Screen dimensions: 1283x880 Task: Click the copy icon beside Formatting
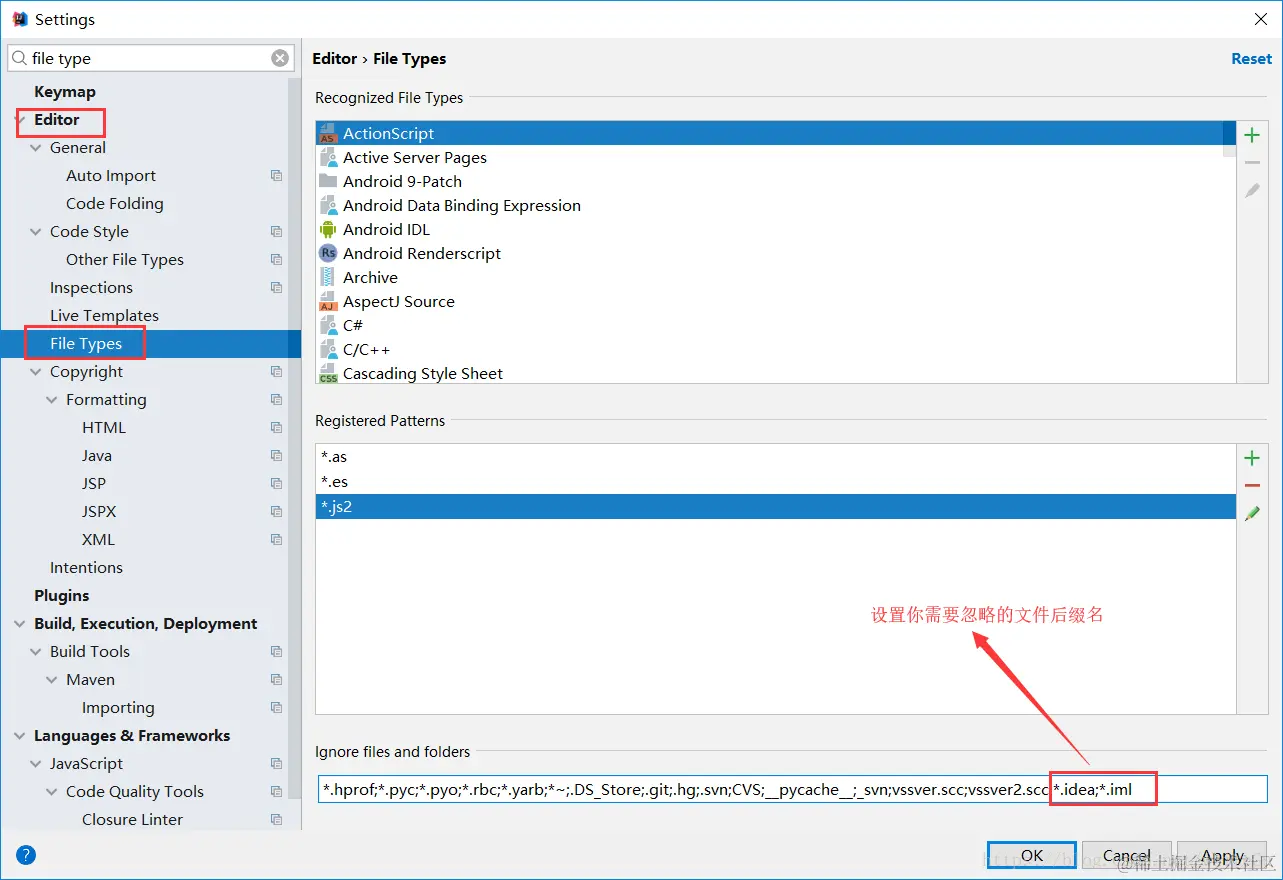click(276, 400)
